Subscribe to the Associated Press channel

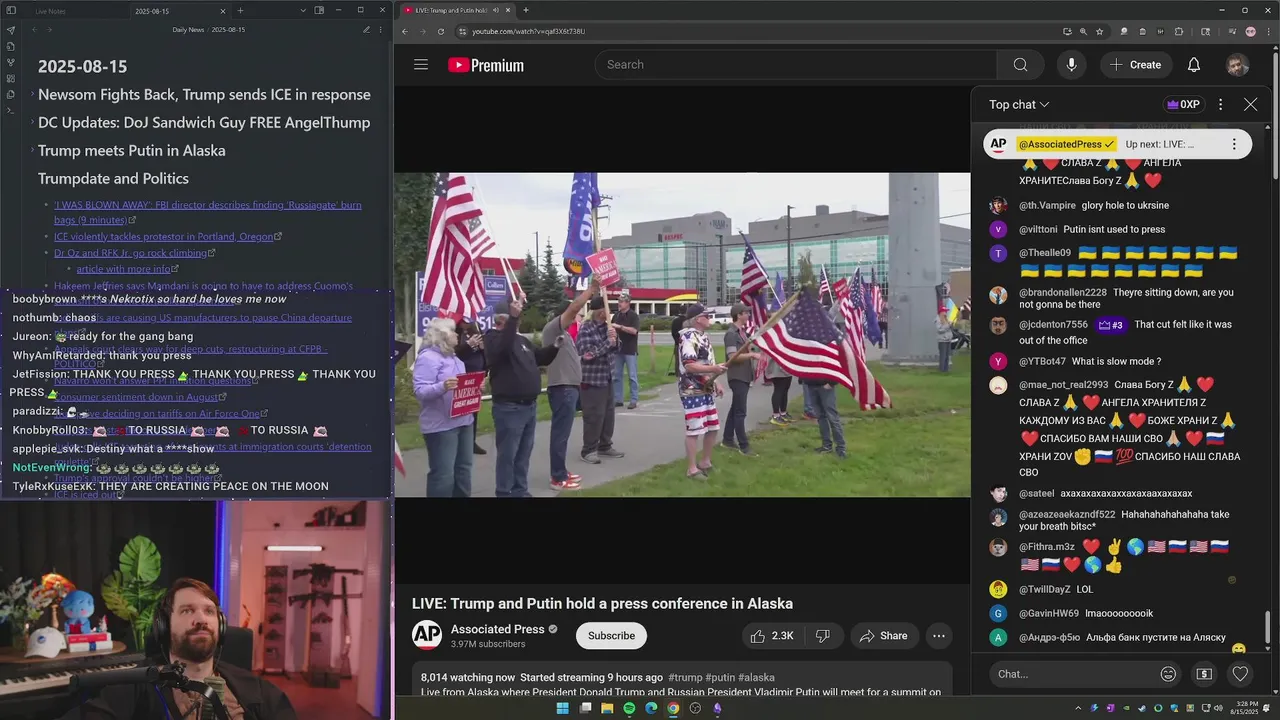tap(611, 636)
